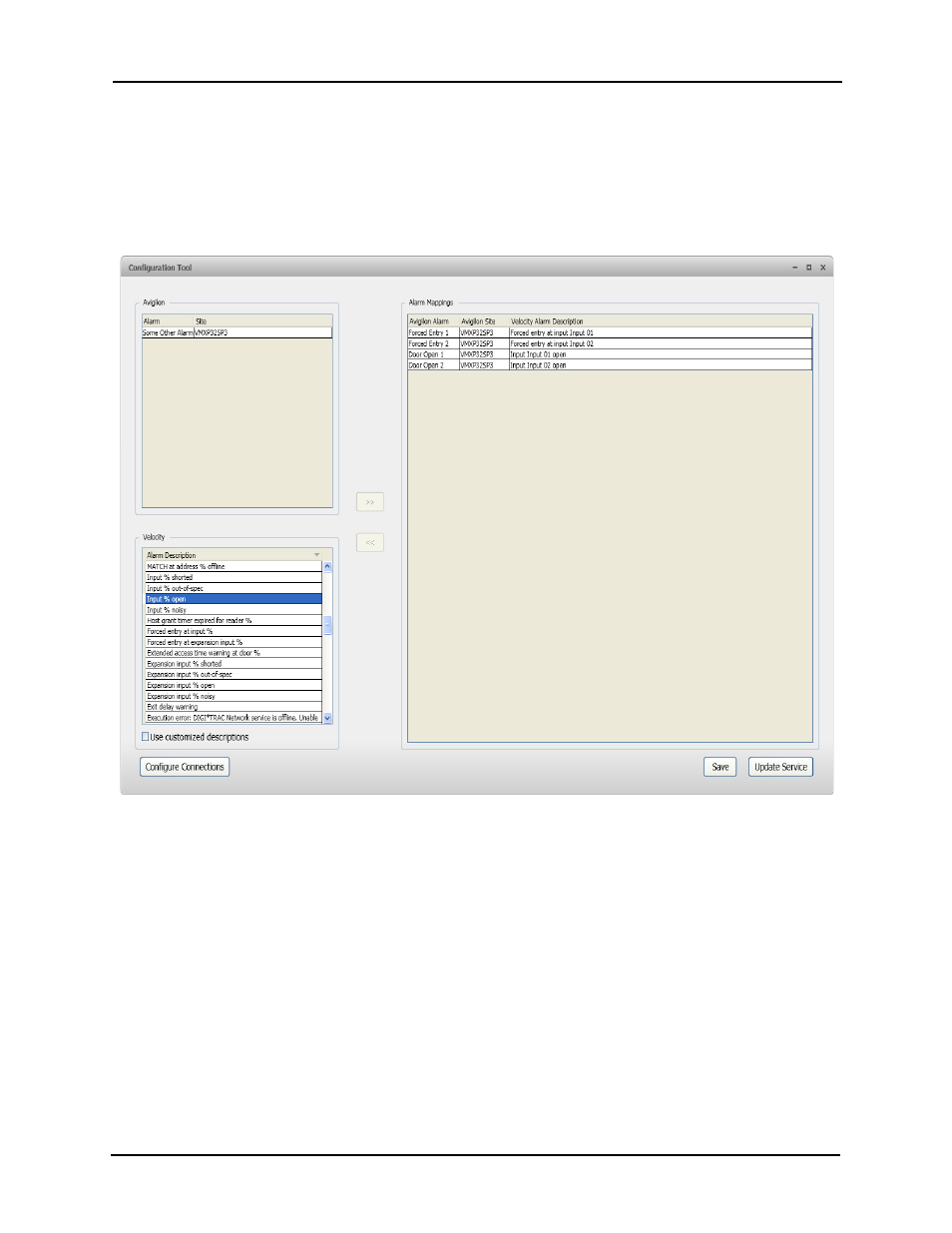Open the Alarm Description sort arrow
The width and height of the screenshot is (952, 1233).
click(x=317, y=555)
